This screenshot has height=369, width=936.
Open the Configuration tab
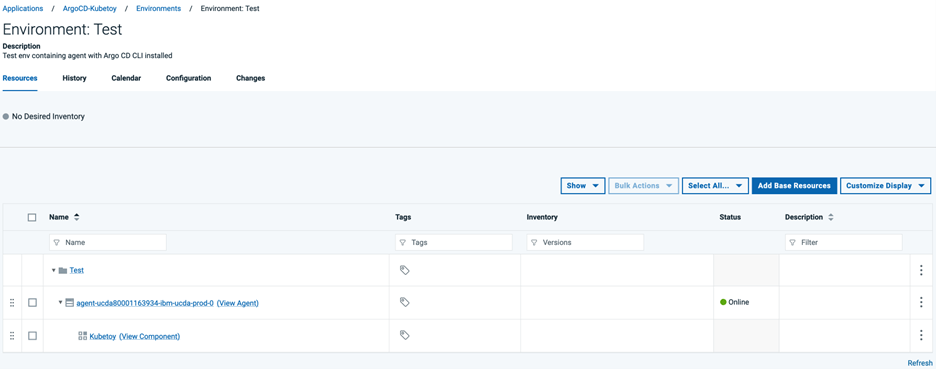click(x=189, y=78)
